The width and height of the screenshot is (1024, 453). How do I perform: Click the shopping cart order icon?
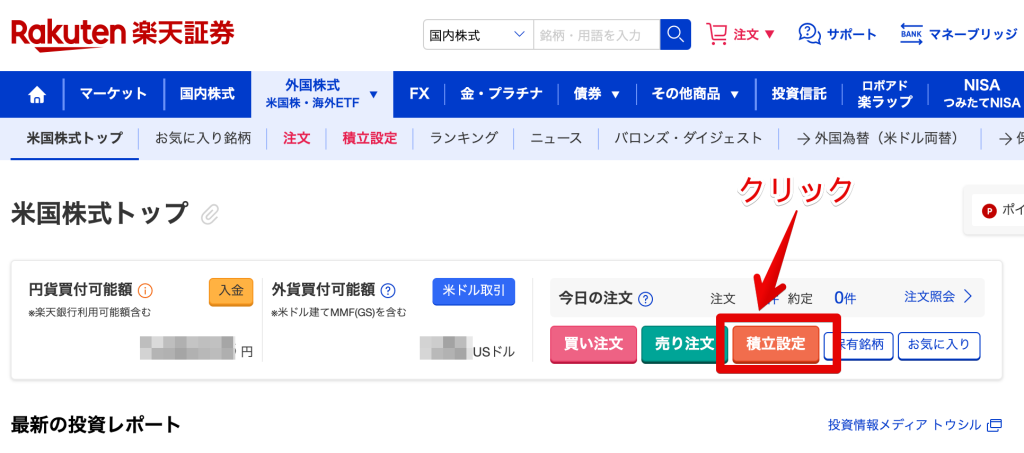[x=716, y=34]
